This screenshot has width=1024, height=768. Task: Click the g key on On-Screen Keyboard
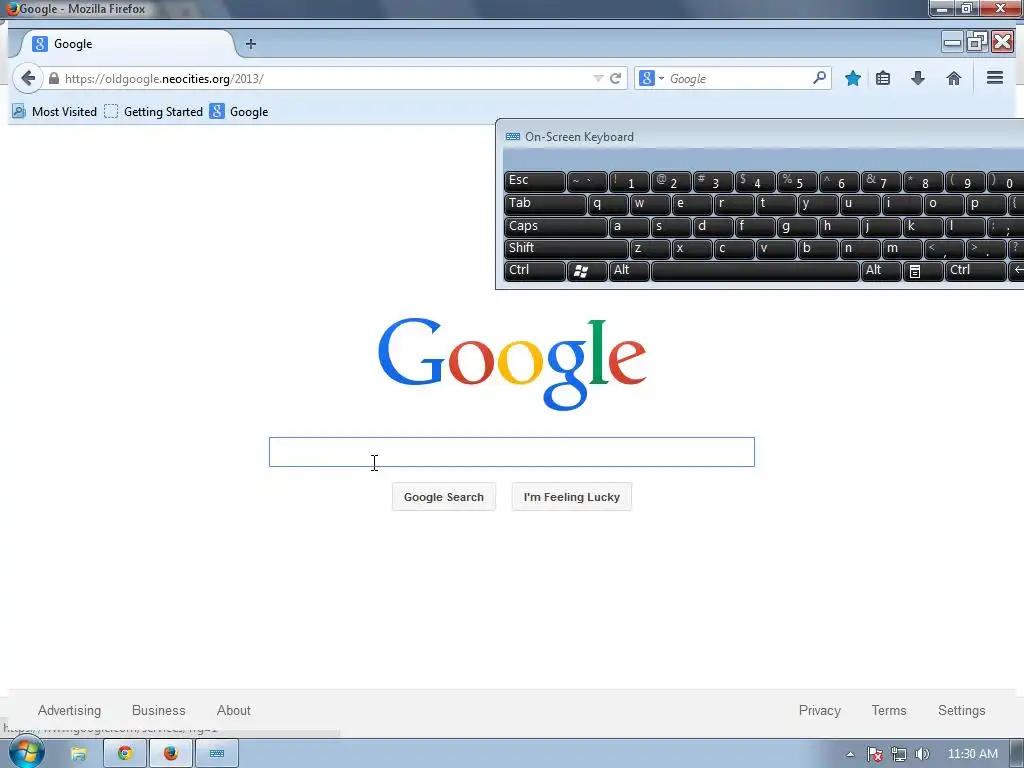click(797, 226)
